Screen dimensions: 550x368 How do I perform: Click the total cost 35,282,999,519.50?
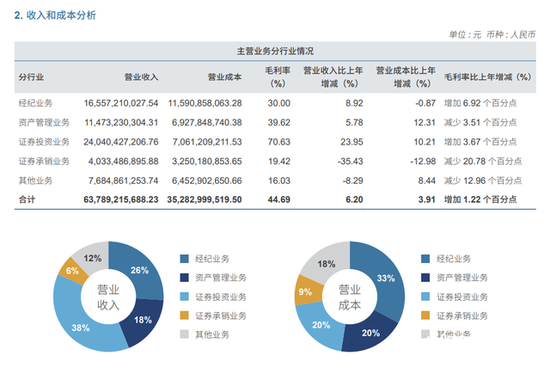[204, 200]
